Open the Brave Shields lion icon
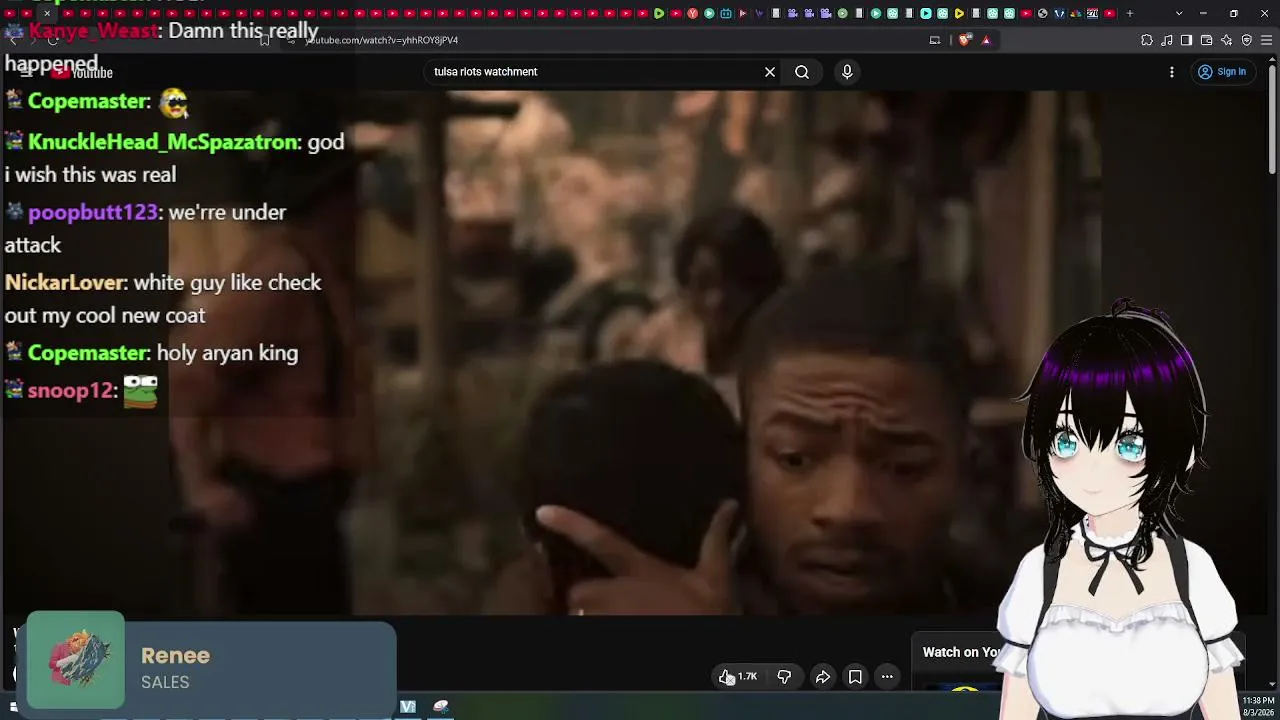This screenshot has height=720, width=1280. tap(964, 40)
